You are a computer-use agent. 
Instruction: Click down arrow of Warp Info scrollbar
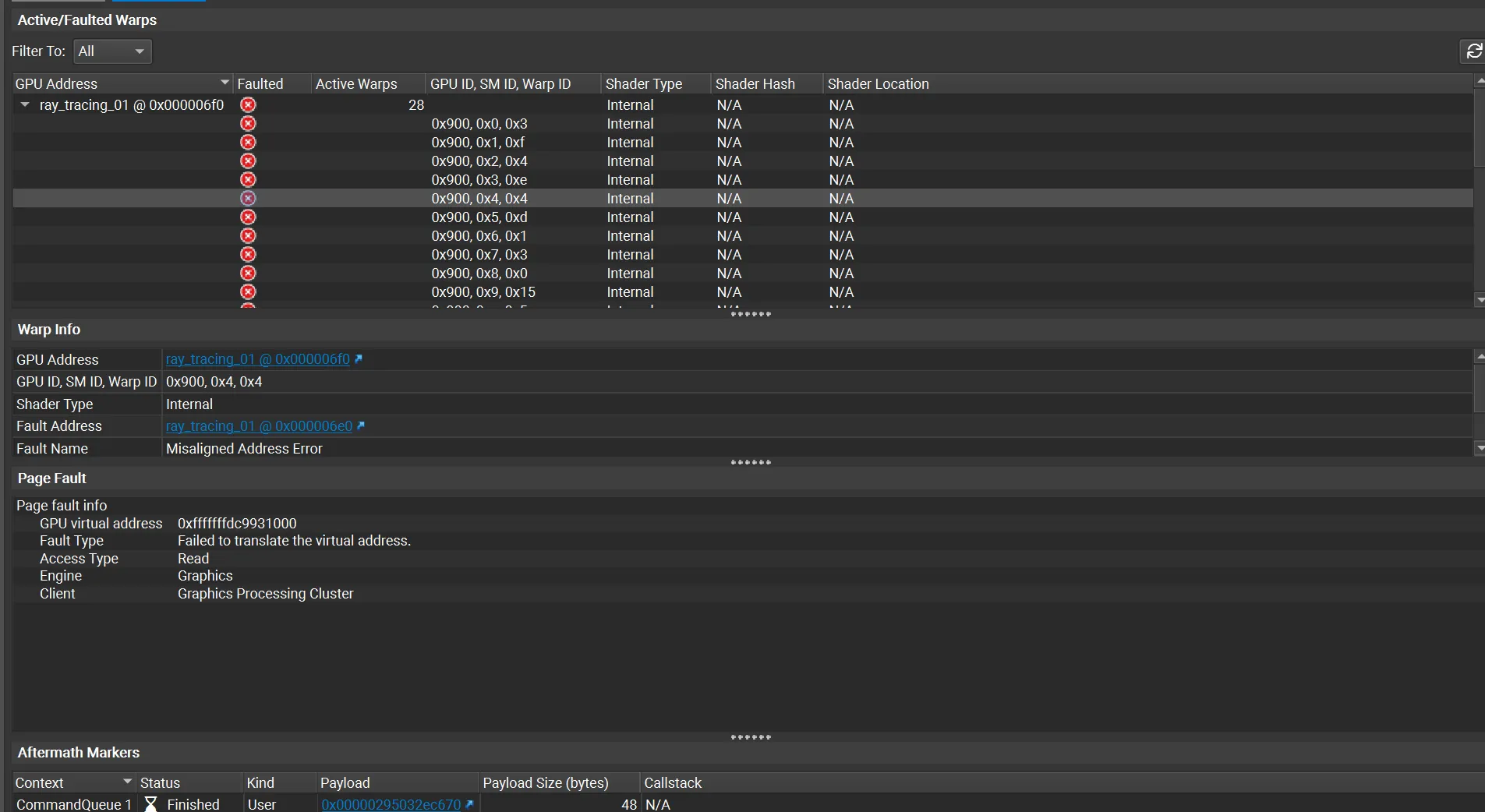(1480, 448)
